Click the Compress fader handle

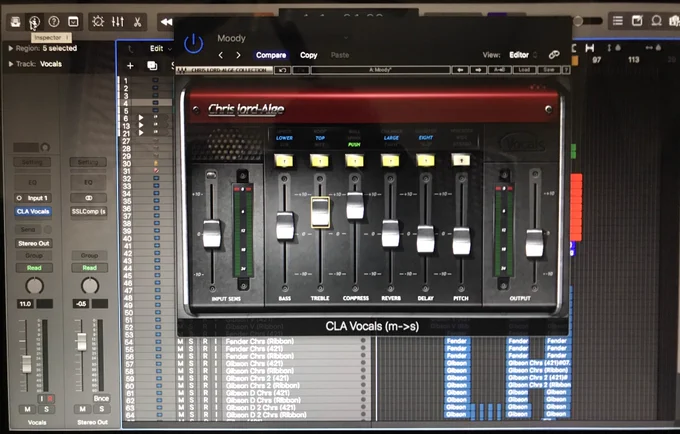point(355,206)
